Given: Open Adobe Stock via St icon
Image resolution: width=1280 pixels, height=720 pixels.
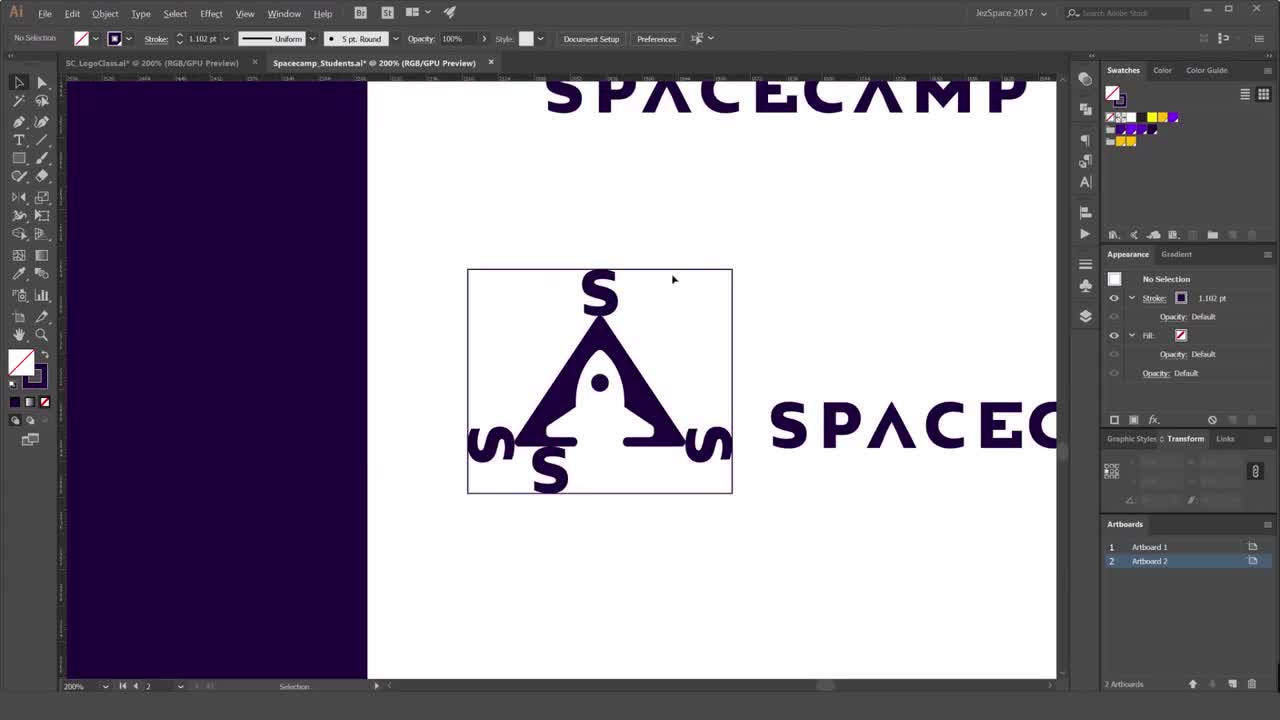Looking at the screenshot, I should pyautogui.click(x=387, y=13).
